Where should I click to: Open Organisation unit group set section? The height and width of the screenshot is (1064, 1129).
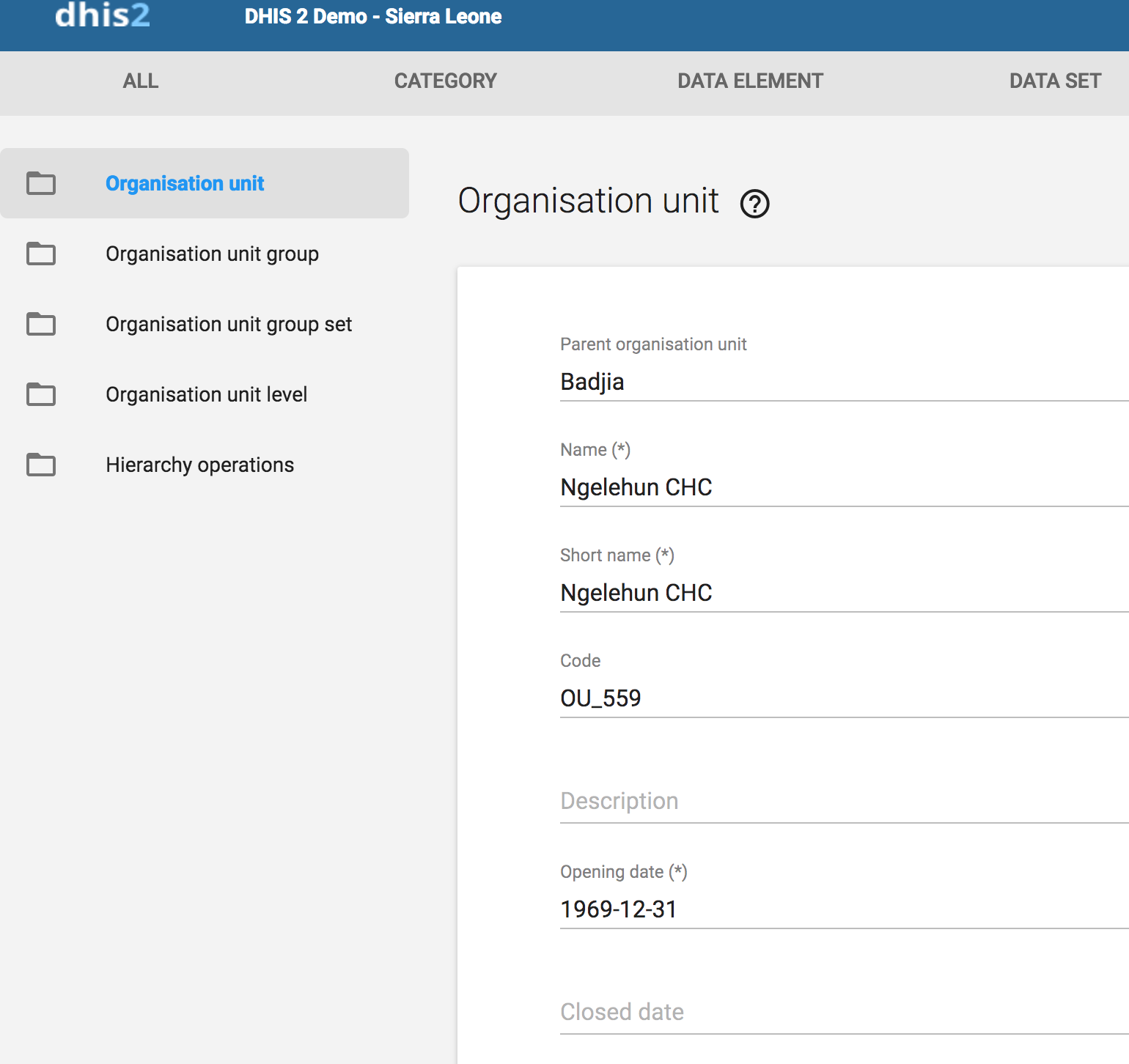tap(229, 324)
